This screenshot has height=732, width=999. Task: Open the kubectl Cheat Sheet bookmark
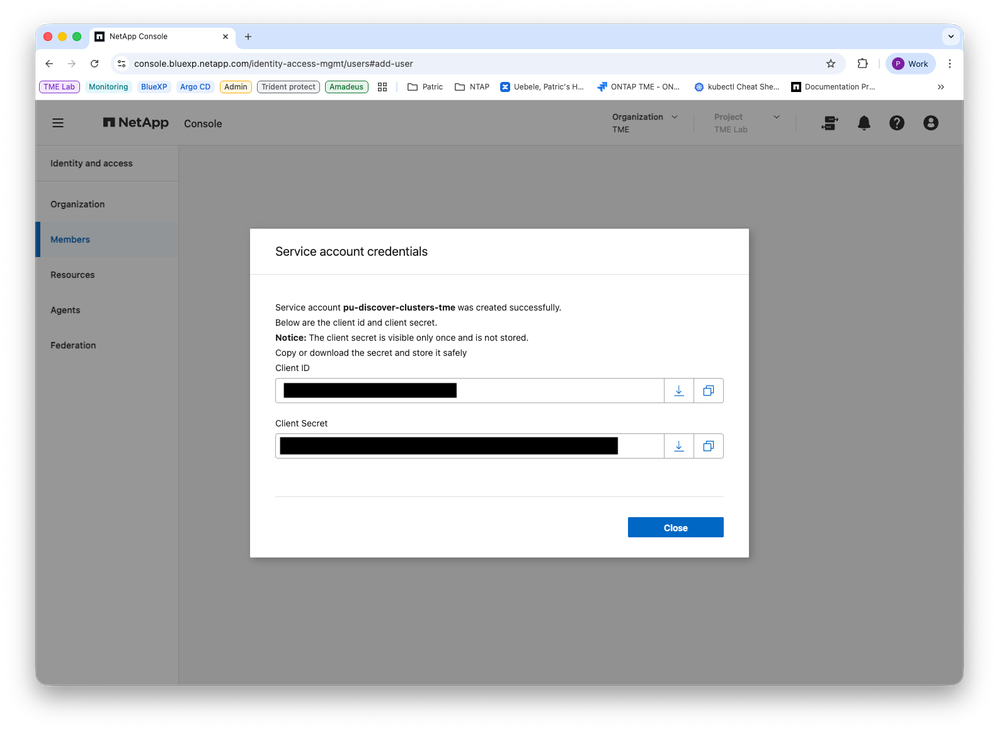tap(737, 87)
